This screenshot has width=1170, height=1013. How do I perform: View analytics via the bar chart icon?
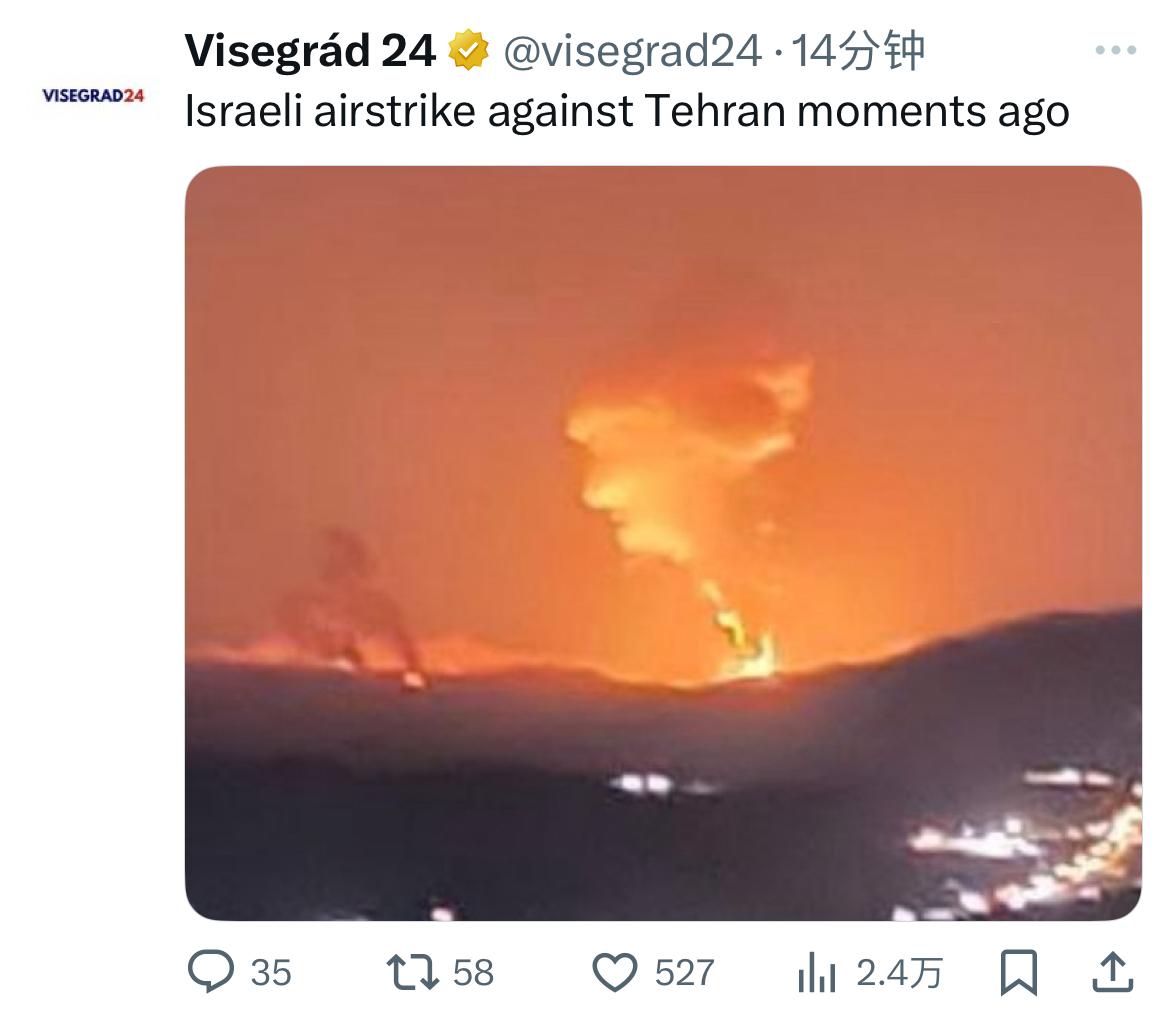click(x=817, y=973)
